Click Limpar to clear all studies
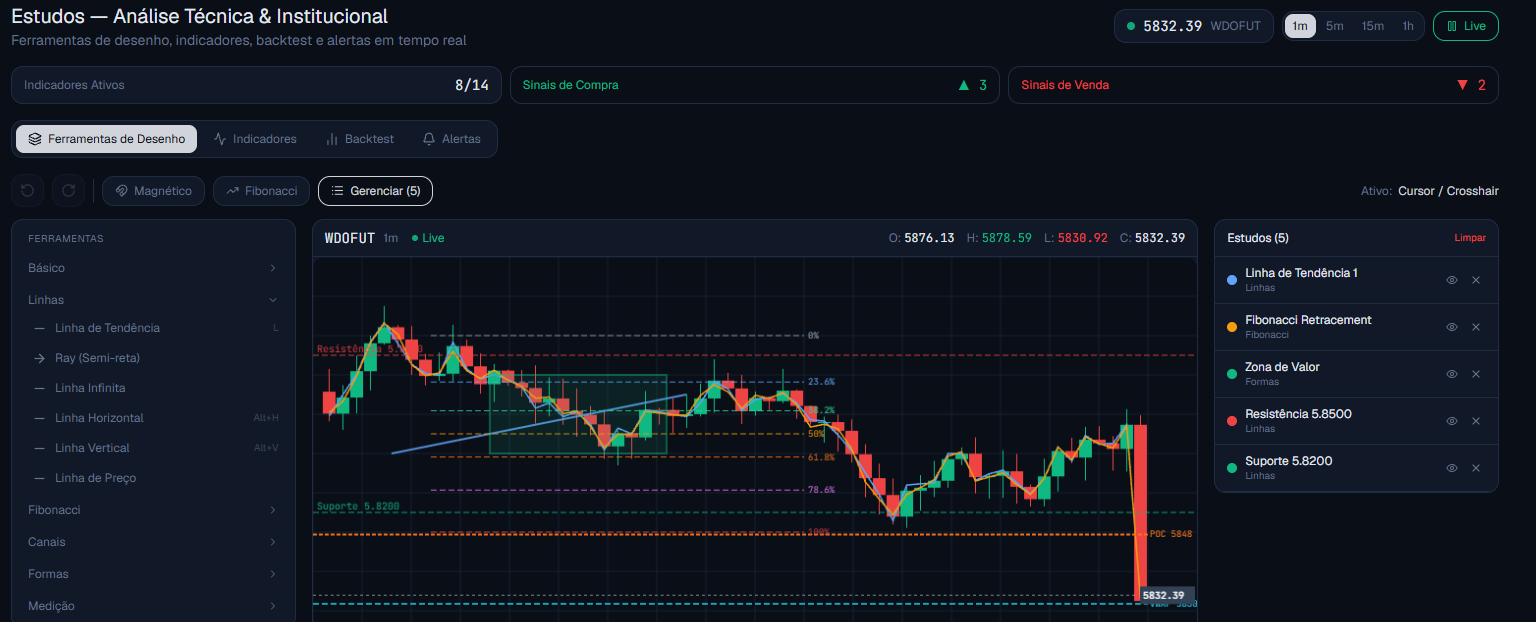Viewport: 1536px width, 622px height. pos(1470,238)
